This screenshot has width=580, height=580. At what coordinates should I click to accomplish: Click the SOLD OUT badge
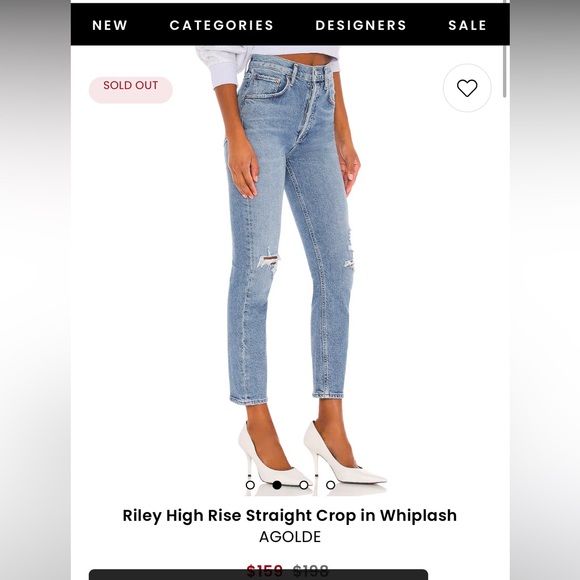(131, 90)
